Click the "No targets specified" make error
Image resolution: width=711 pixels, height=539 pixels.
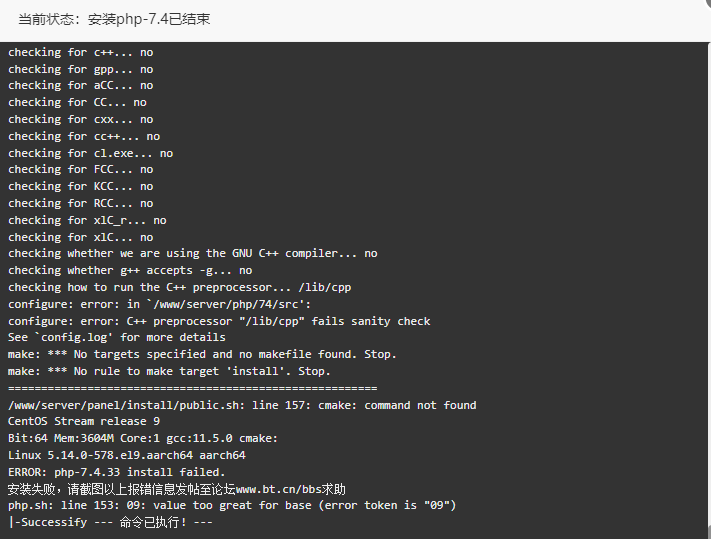click(202, 354)
